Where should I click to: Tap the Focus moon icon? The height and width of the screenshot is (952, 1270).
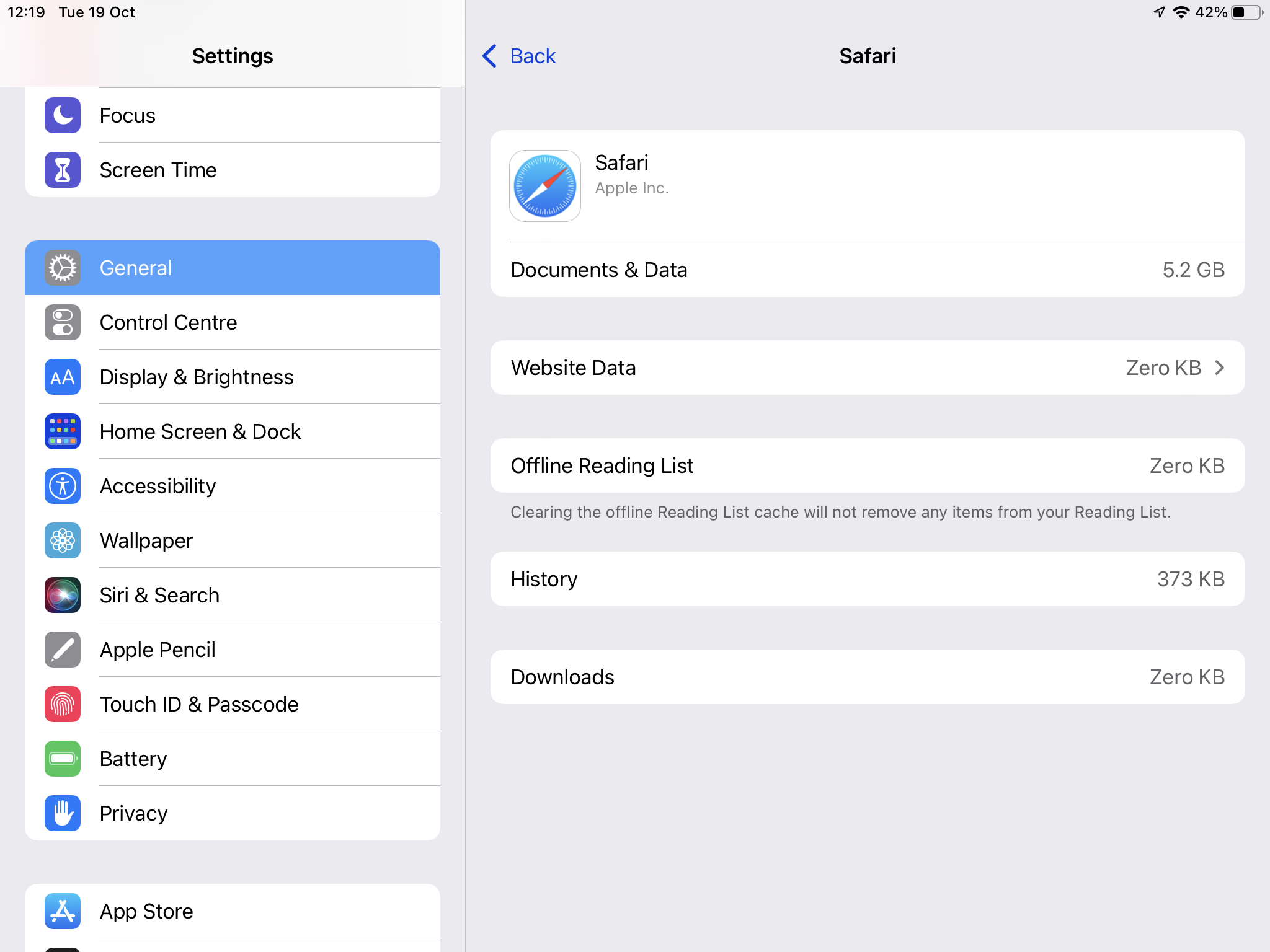coord(63,115)
